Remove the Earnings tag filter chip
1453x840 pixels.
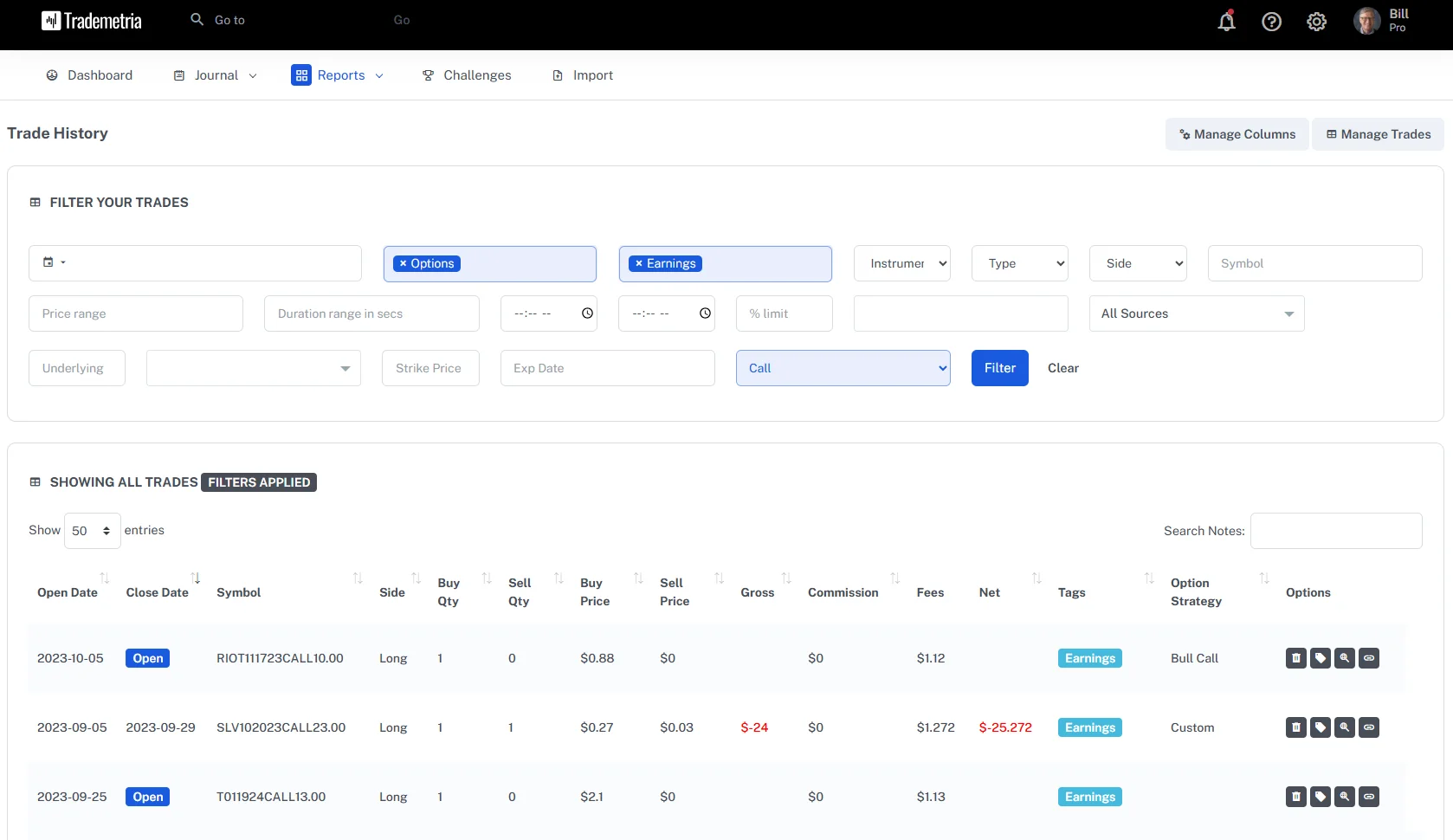pos(639,263)
